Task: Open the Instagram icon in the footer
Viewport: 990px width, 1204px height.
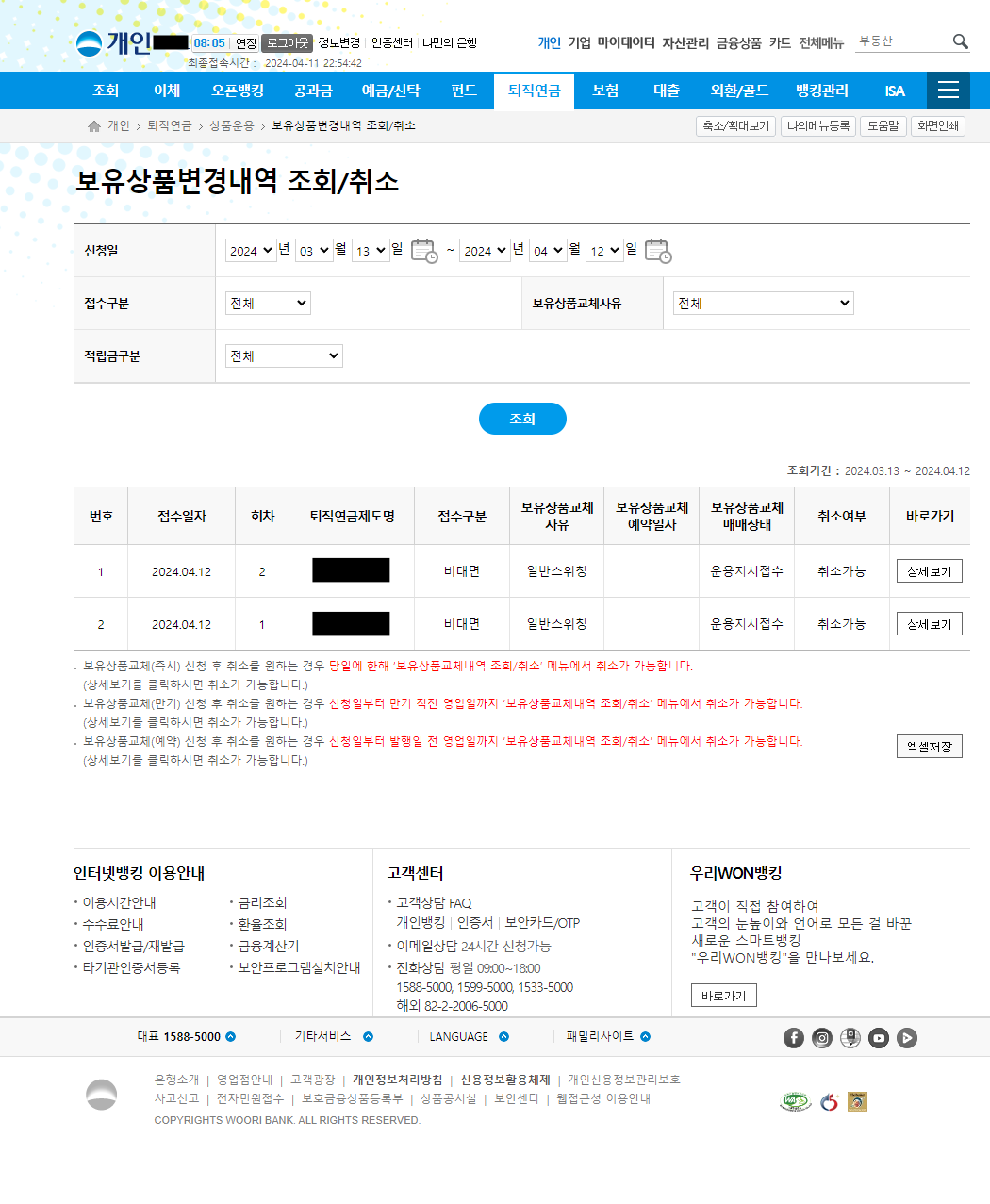Action: click(x=821, y=1037)
